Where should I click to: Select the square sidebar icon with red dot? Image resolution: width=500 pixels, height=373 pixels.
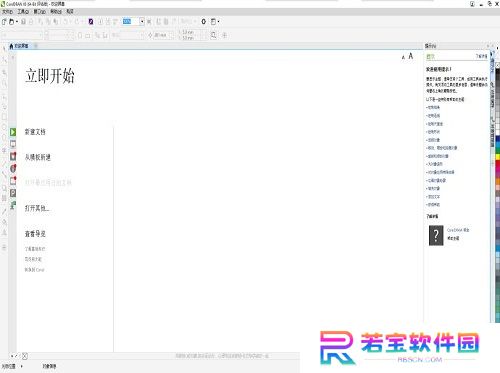coord(13,181)
